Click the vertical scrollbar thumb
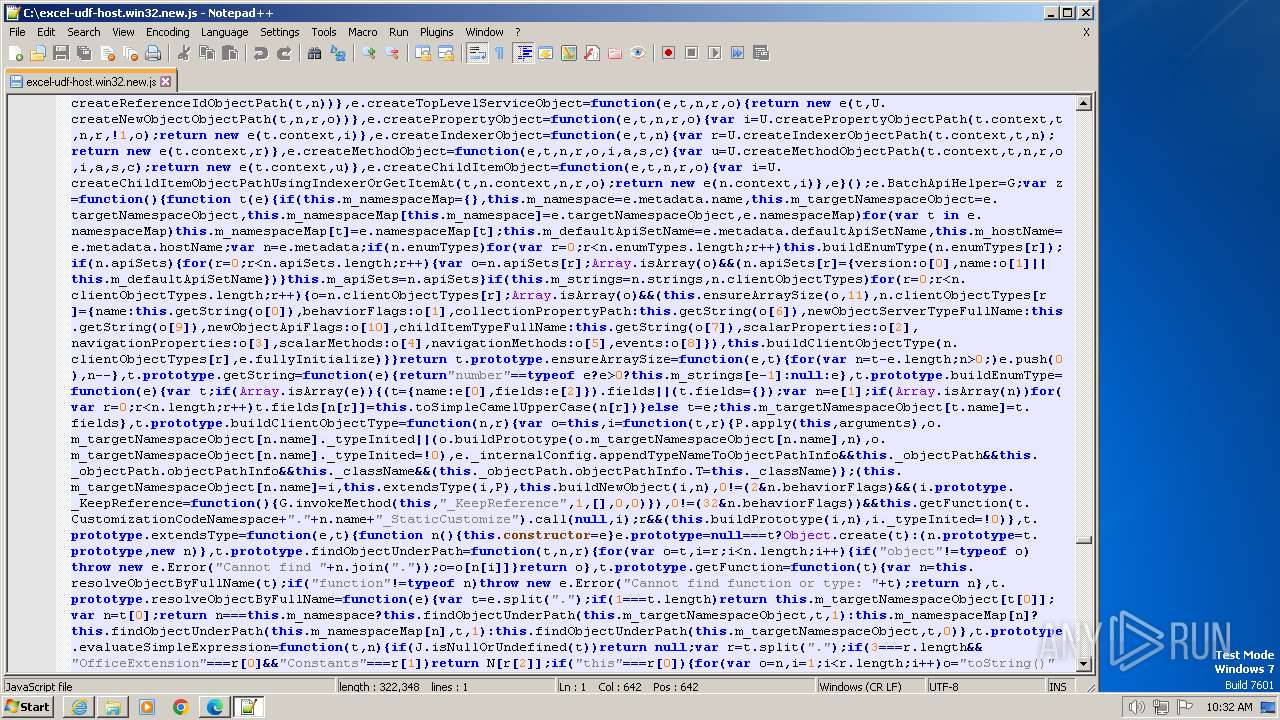The image size is (1280, 720). coord(1085,540)
